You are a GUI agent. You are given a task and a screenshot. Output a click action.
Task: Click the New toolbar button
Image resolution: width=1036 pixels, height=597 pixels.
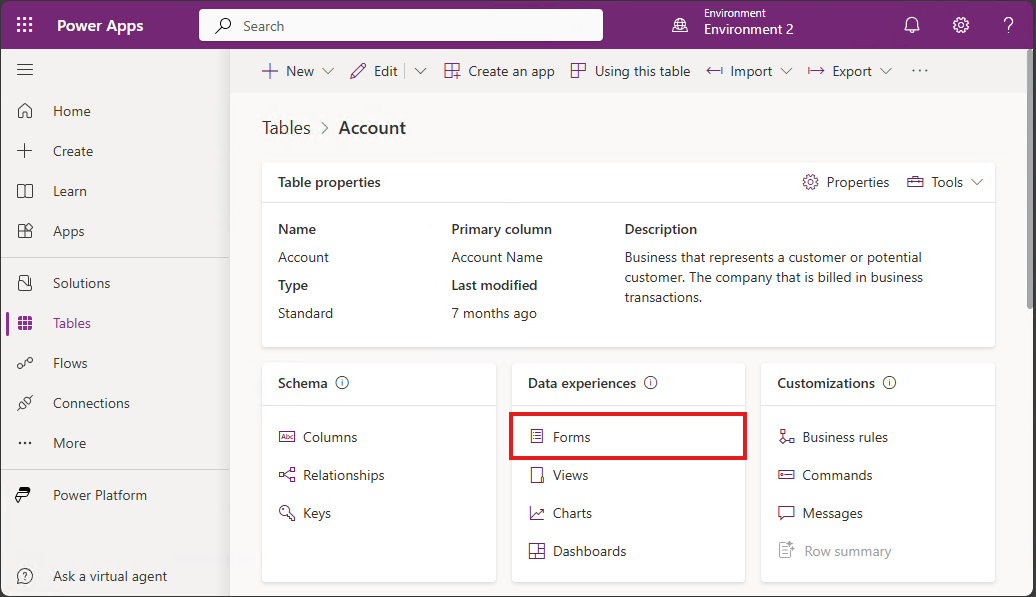pyautogui.click(x=288, y=71)
